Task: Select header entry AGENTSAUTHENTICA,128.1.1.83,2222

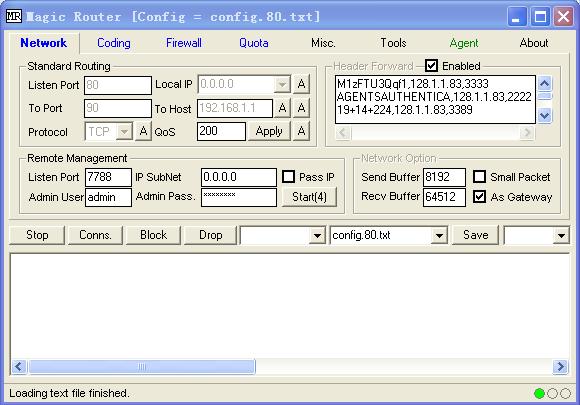Action: click(x=434, y=97)
